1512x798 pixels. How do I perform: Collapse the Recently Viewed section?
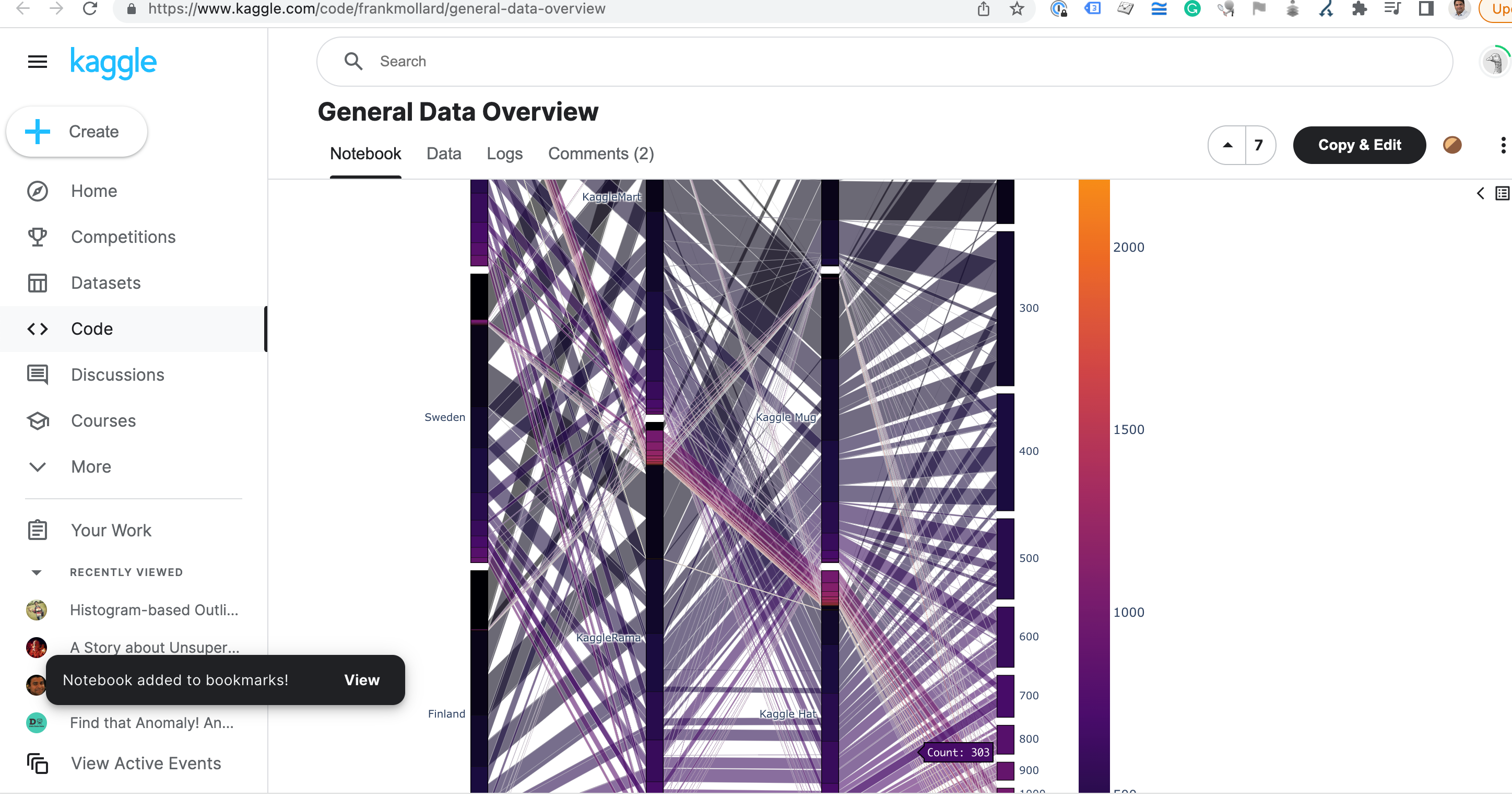tap(37, 572)
